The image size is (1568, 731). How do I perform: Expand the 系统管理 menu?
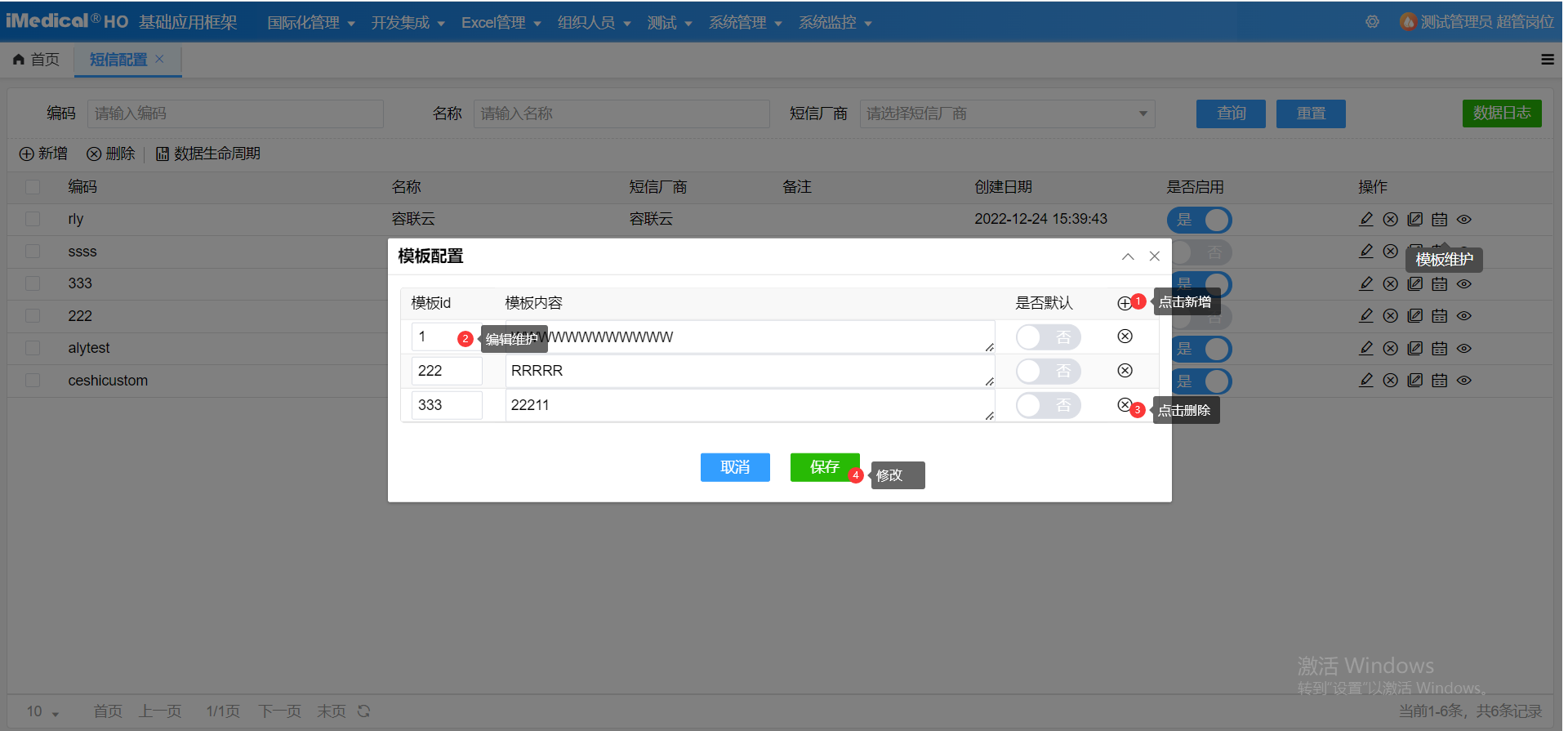[745, 23]
